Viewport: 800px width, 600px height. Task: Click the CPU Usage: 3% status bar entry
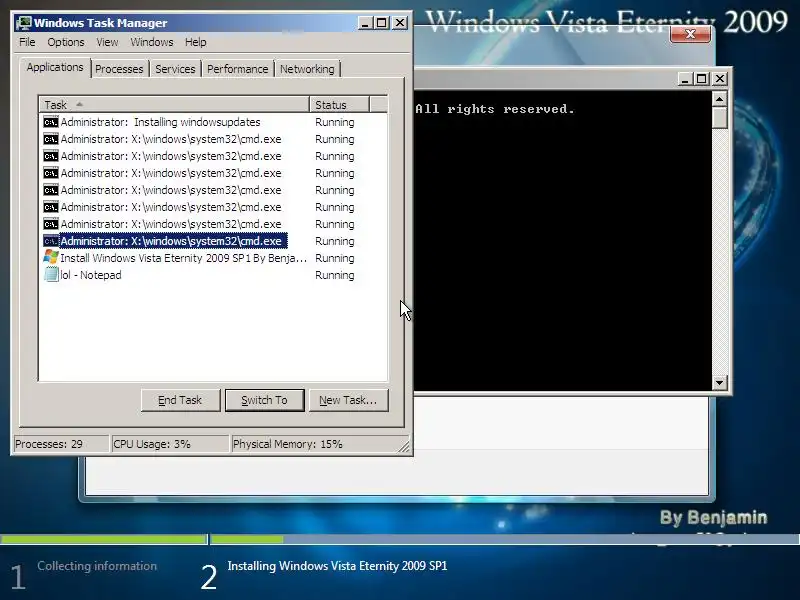click(x=170, y=444)
